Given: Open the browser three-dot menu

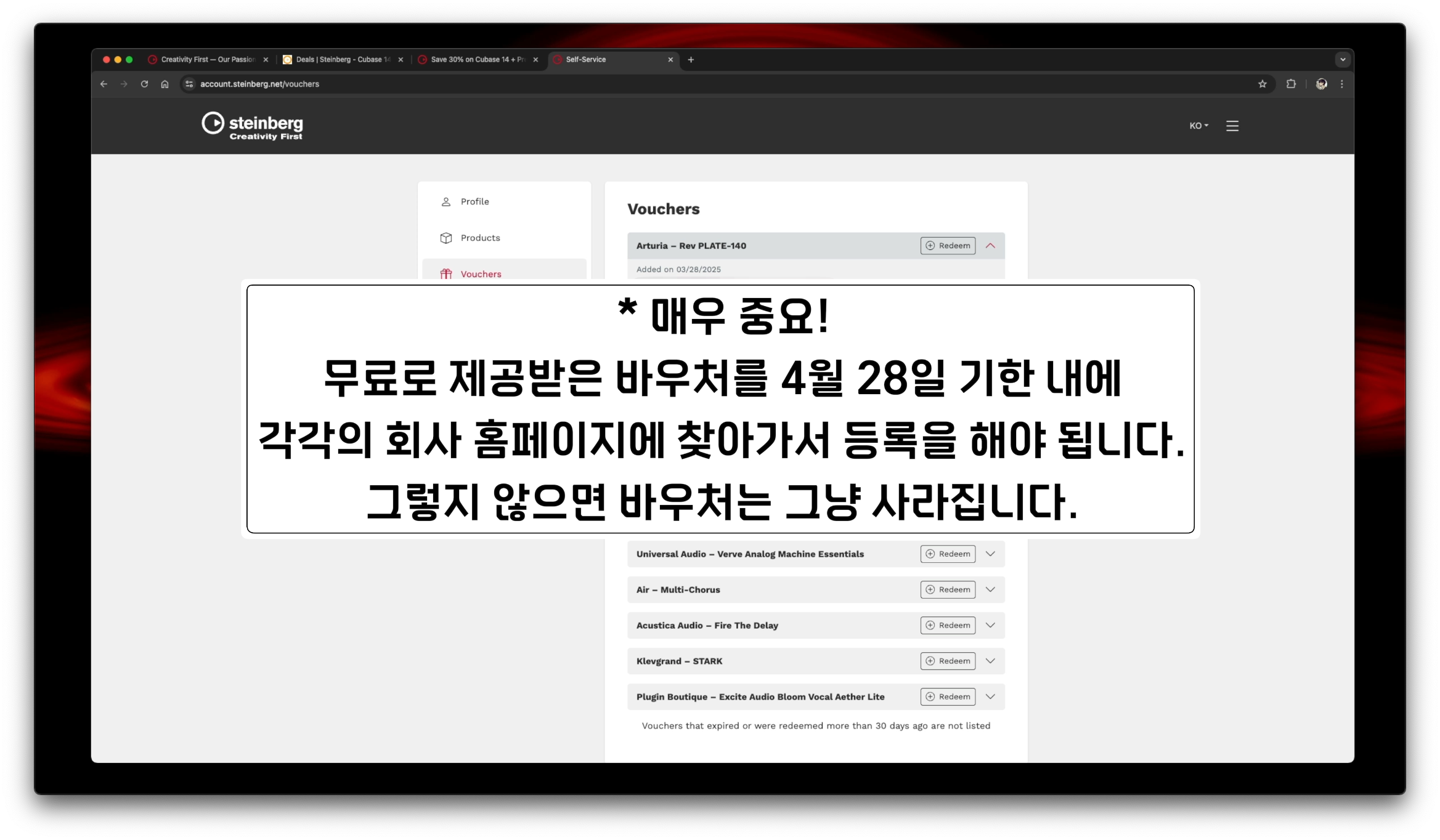Looking at the screenshot, I should pyautogui.click(x=1342, y=84).
